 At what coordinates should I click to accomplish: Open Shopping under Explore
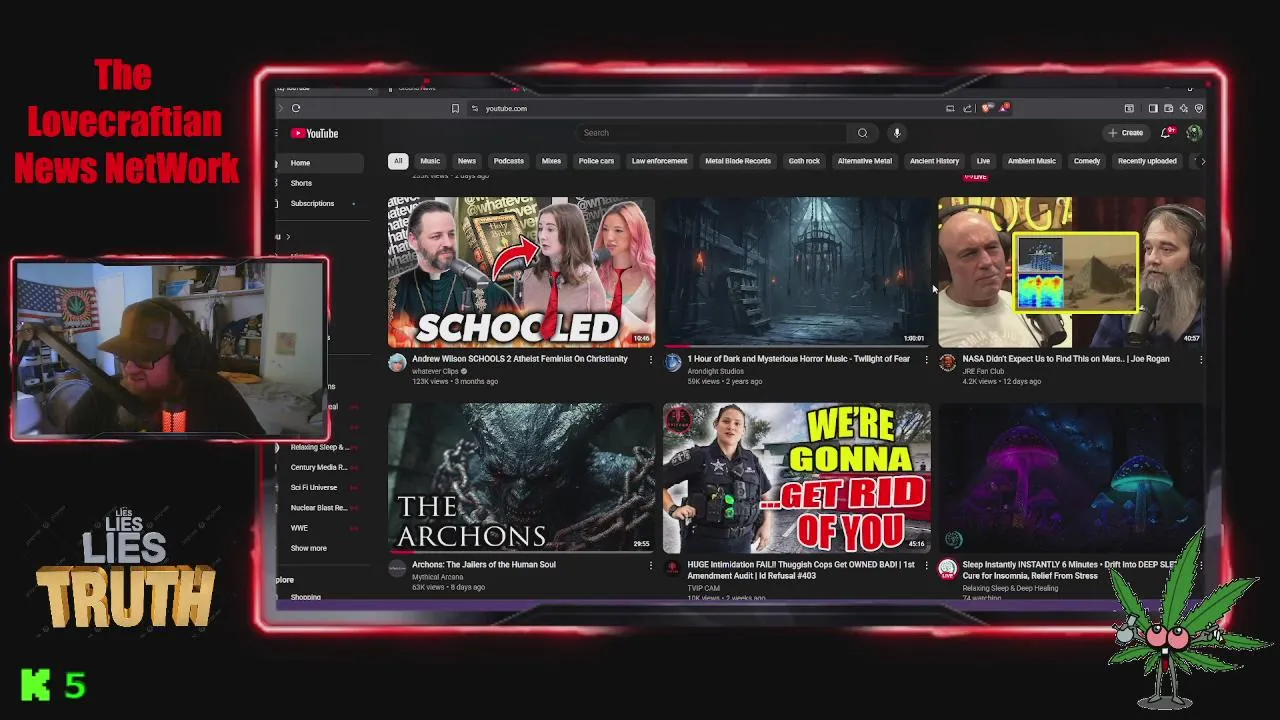305,597
